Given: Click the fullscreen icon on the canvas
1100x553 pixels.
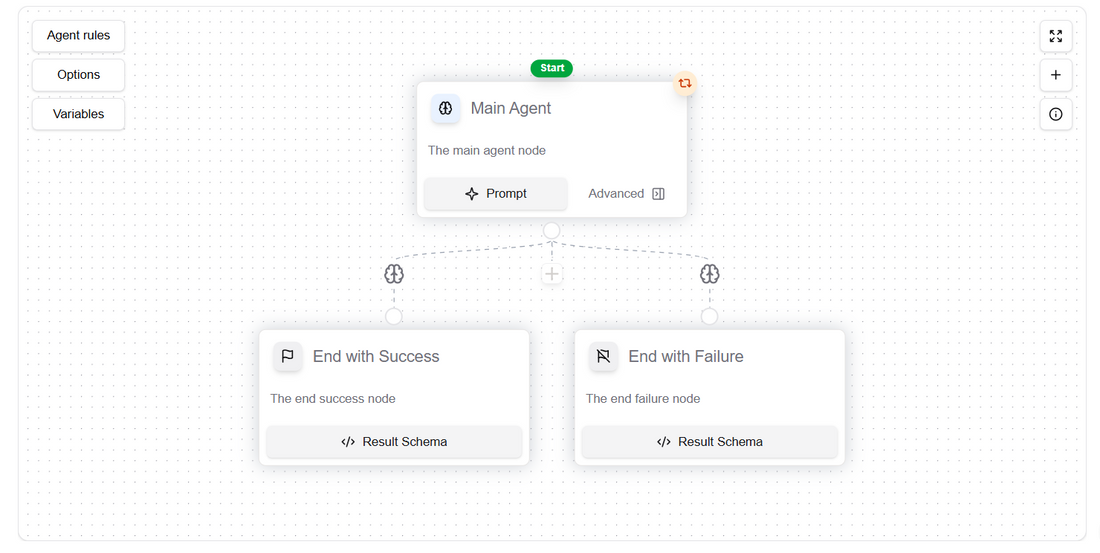Looking at the screenshot, I should tap(1056, 36).
